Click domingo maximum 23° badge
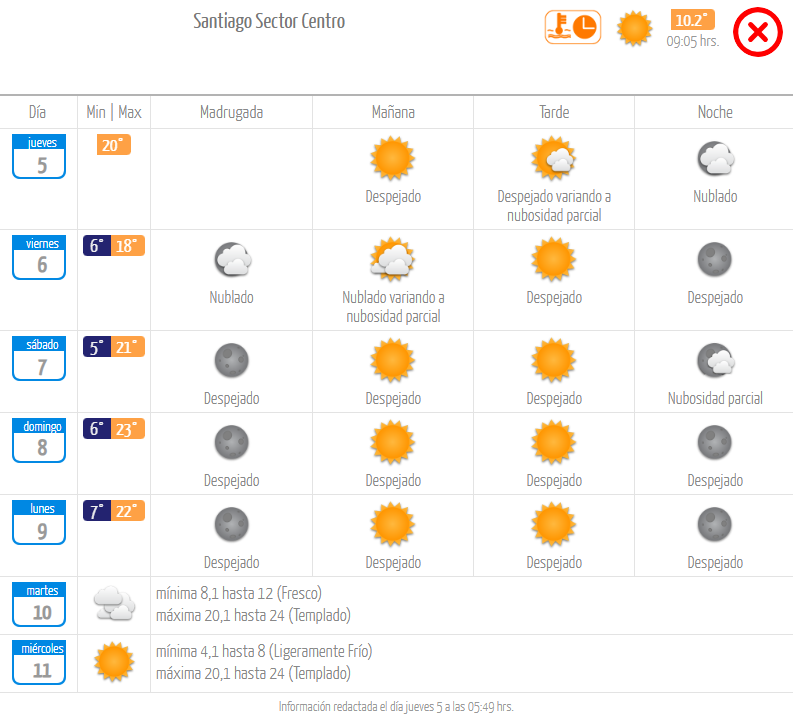 tap(128, 429)
